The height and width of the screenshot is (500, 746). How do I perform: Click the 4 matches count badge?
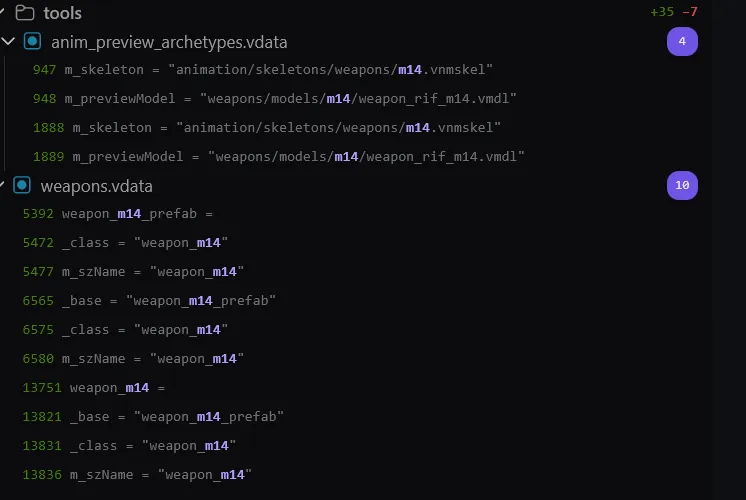(682, 41)
